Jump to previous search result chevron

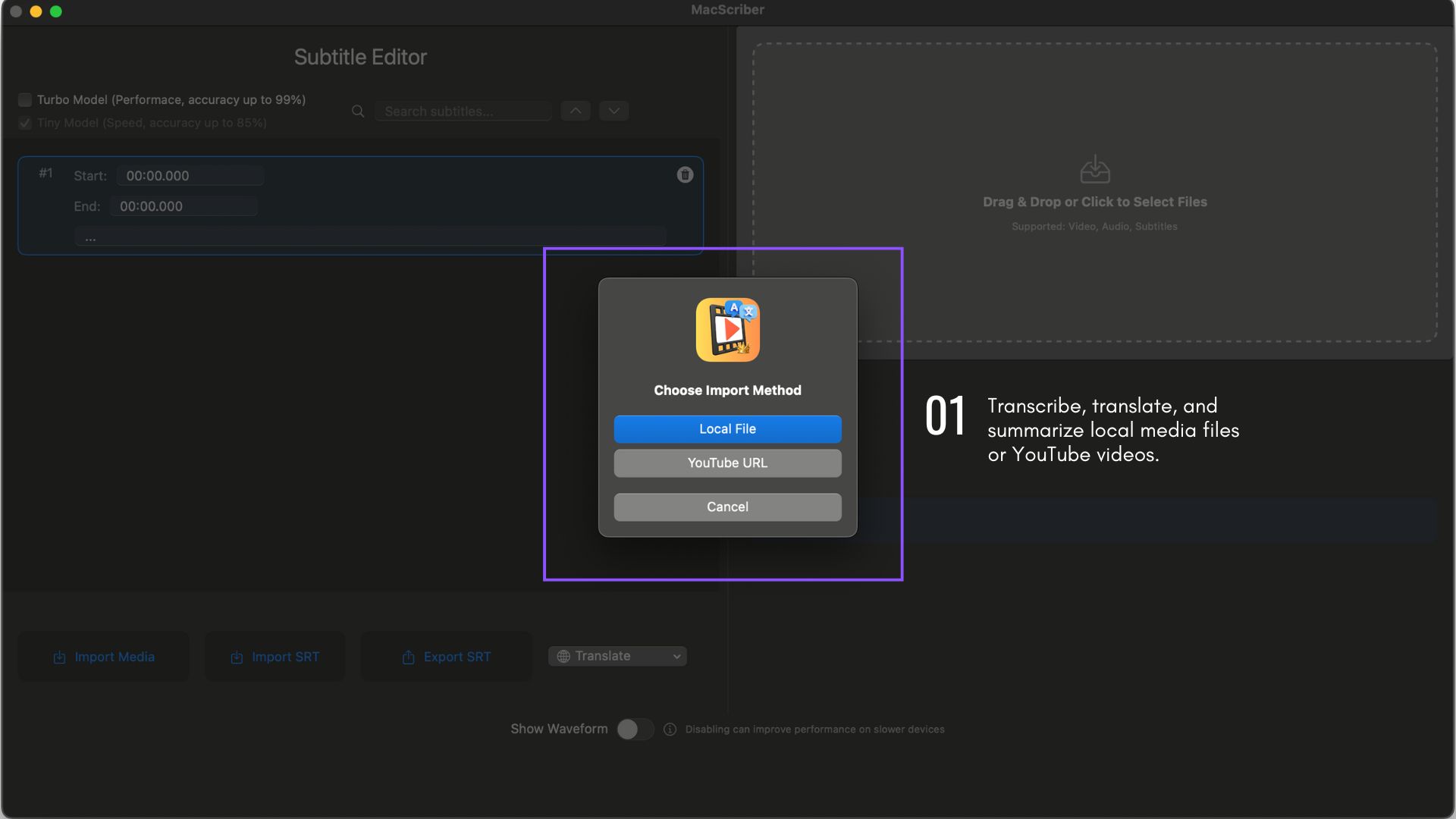pos(576,111)
